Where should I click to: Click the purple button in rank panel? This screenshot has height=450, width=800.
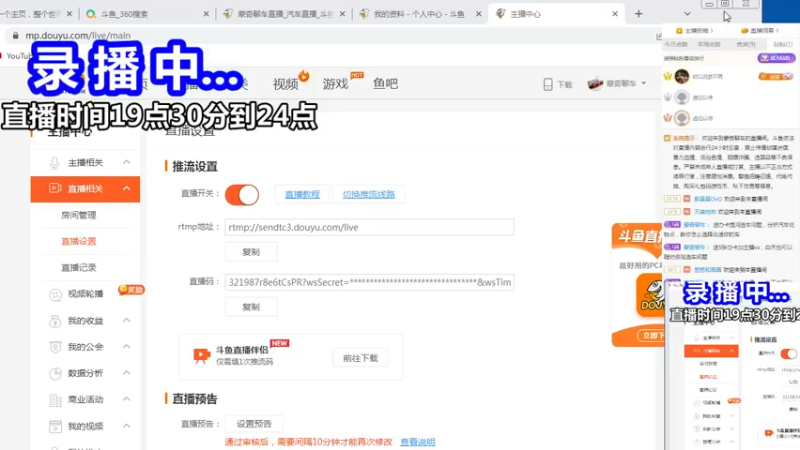(776, 58)
